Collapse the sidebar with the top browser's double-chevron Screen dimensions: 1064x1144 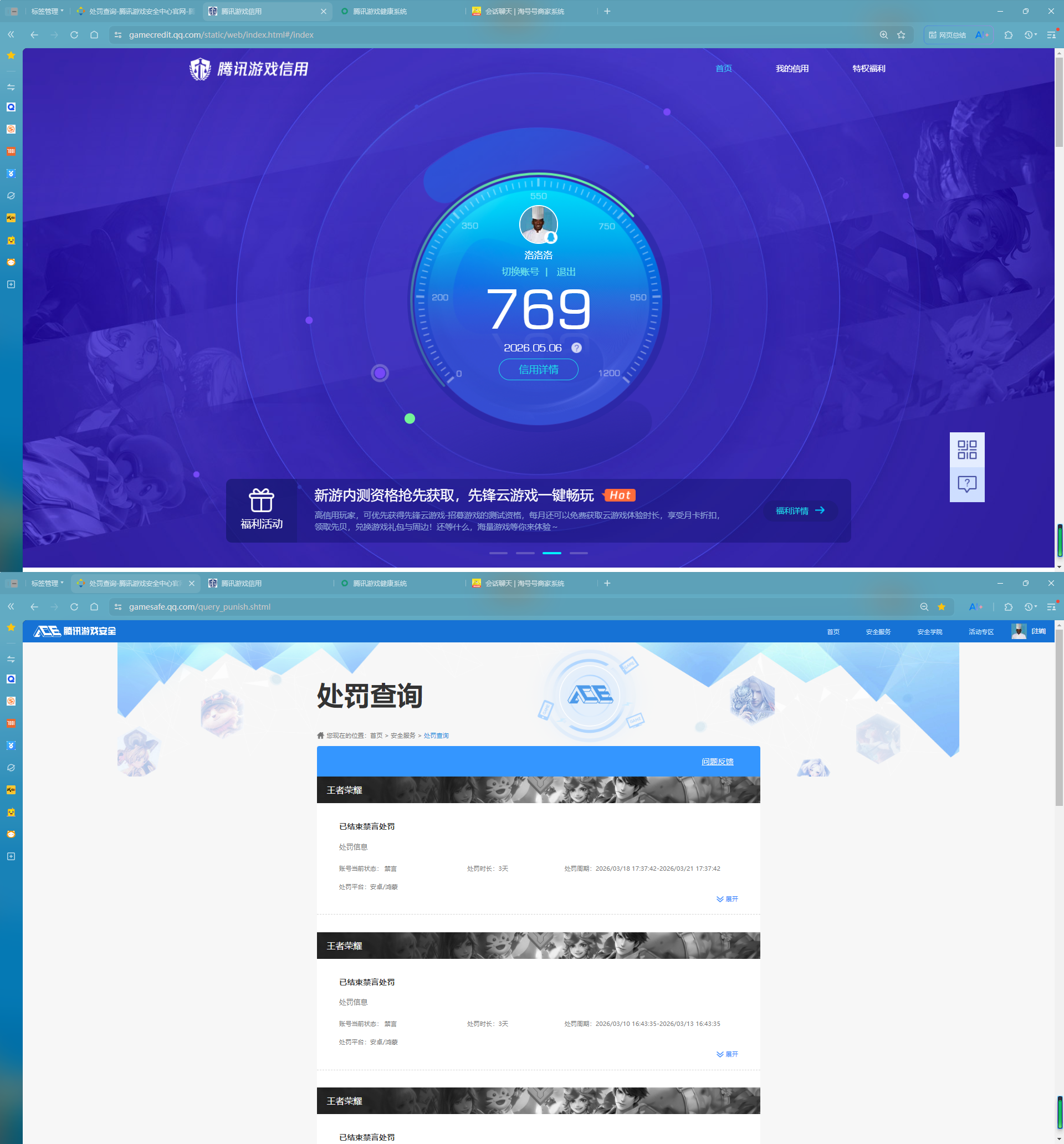pyautogui.click(x=11, y=35)
